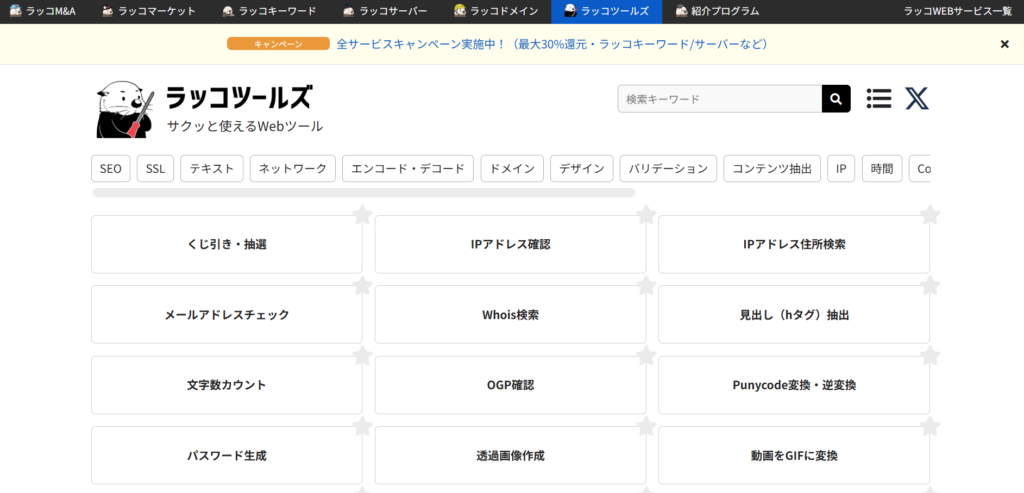Click the category tags horizontal scrollbar
Image resolution: width=1024 pixels, height=493 pixels.
pos(364,193)
